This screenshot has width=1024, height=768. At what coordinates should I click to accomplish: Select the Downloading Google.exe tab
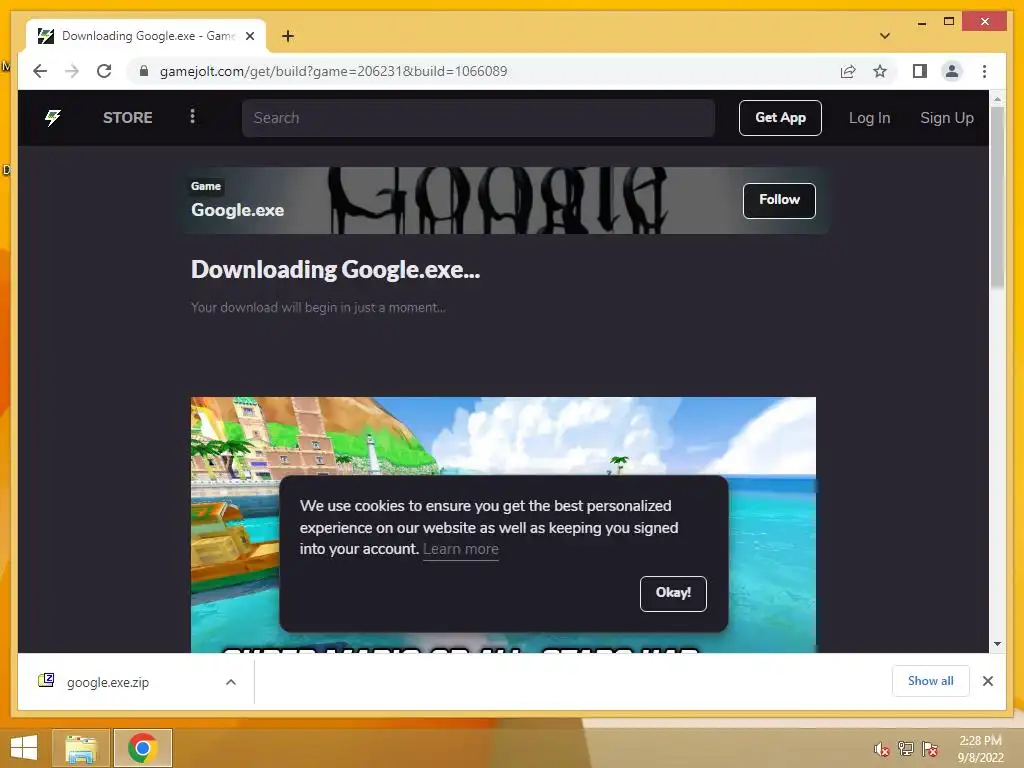[x=146, y=36]
